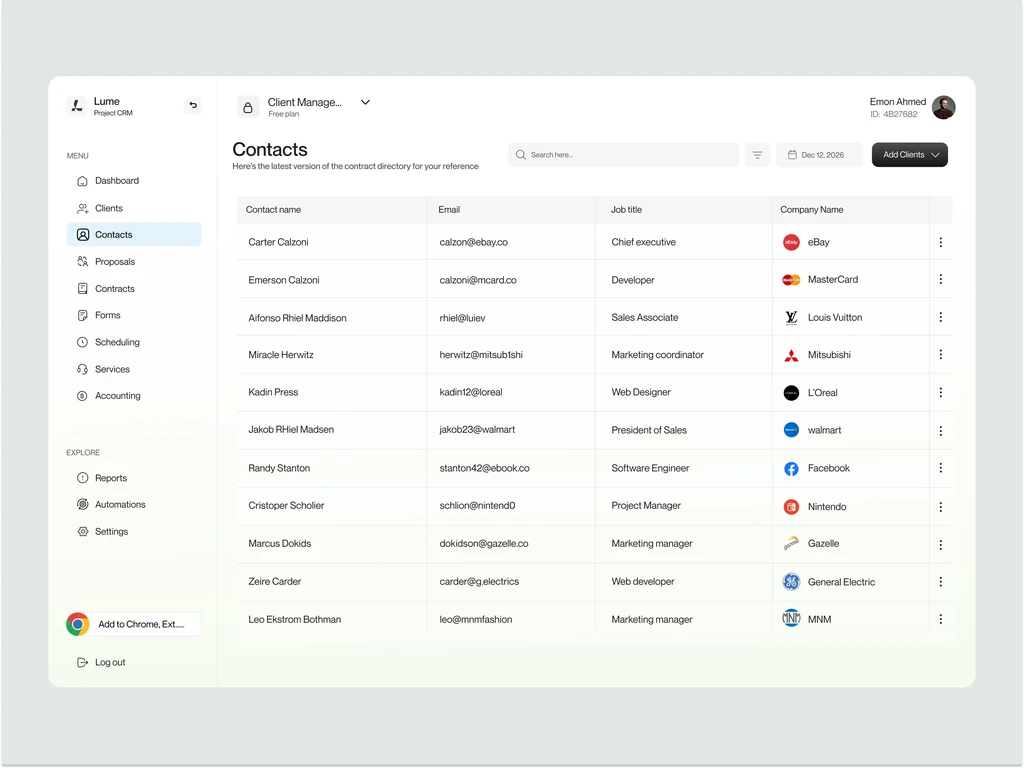Viewport: 1024px width, 768px height.
Task: Open row options for Miracle Herwitz
Action: point(940,355)
